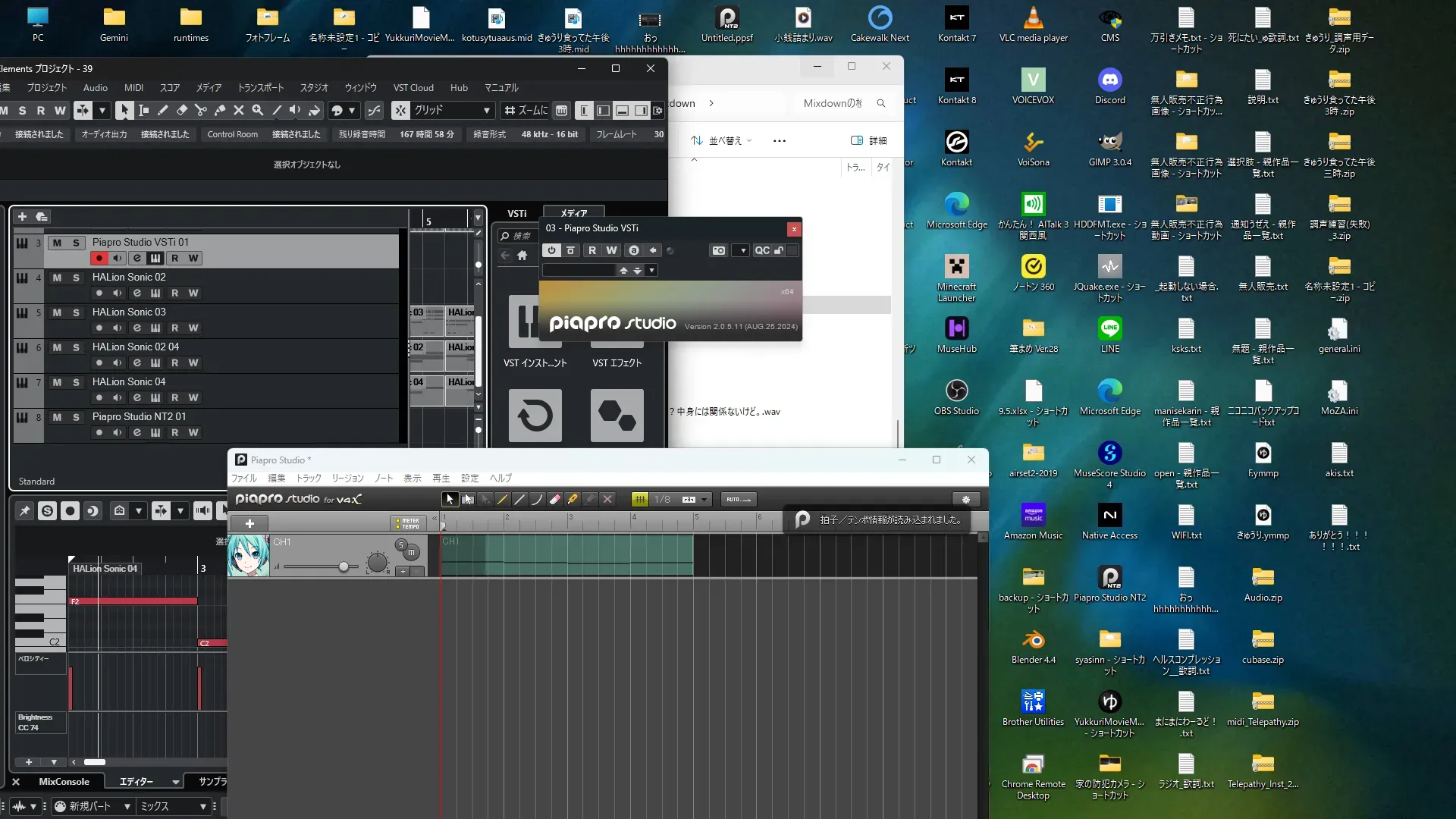Expand the 新規パート dropdown arrow
This screenshot has height=819, width=1456.
(x=127, y=806)
